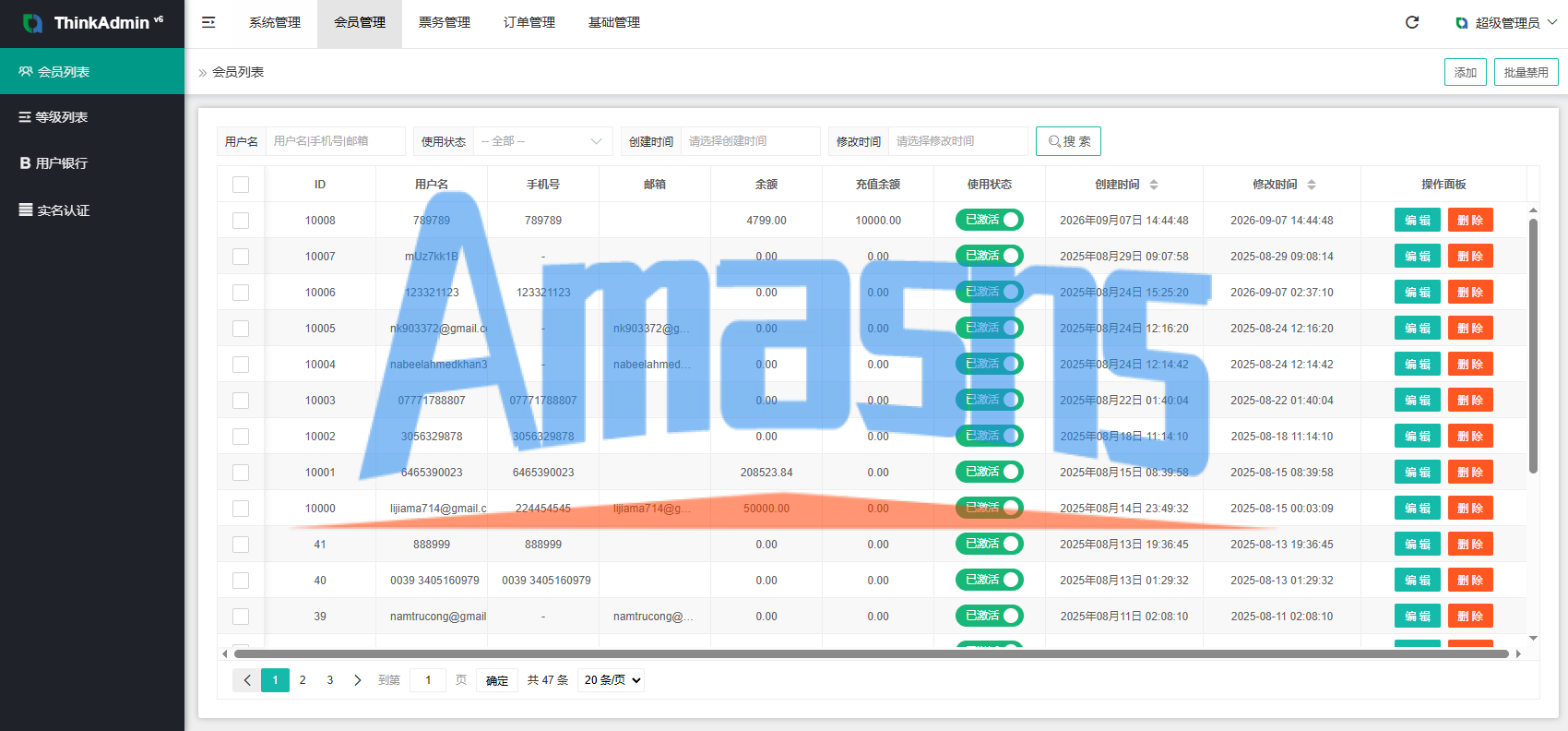Open the 20 条/页 page size dropdown
The image size is (1568, 731).
(612, 680)
